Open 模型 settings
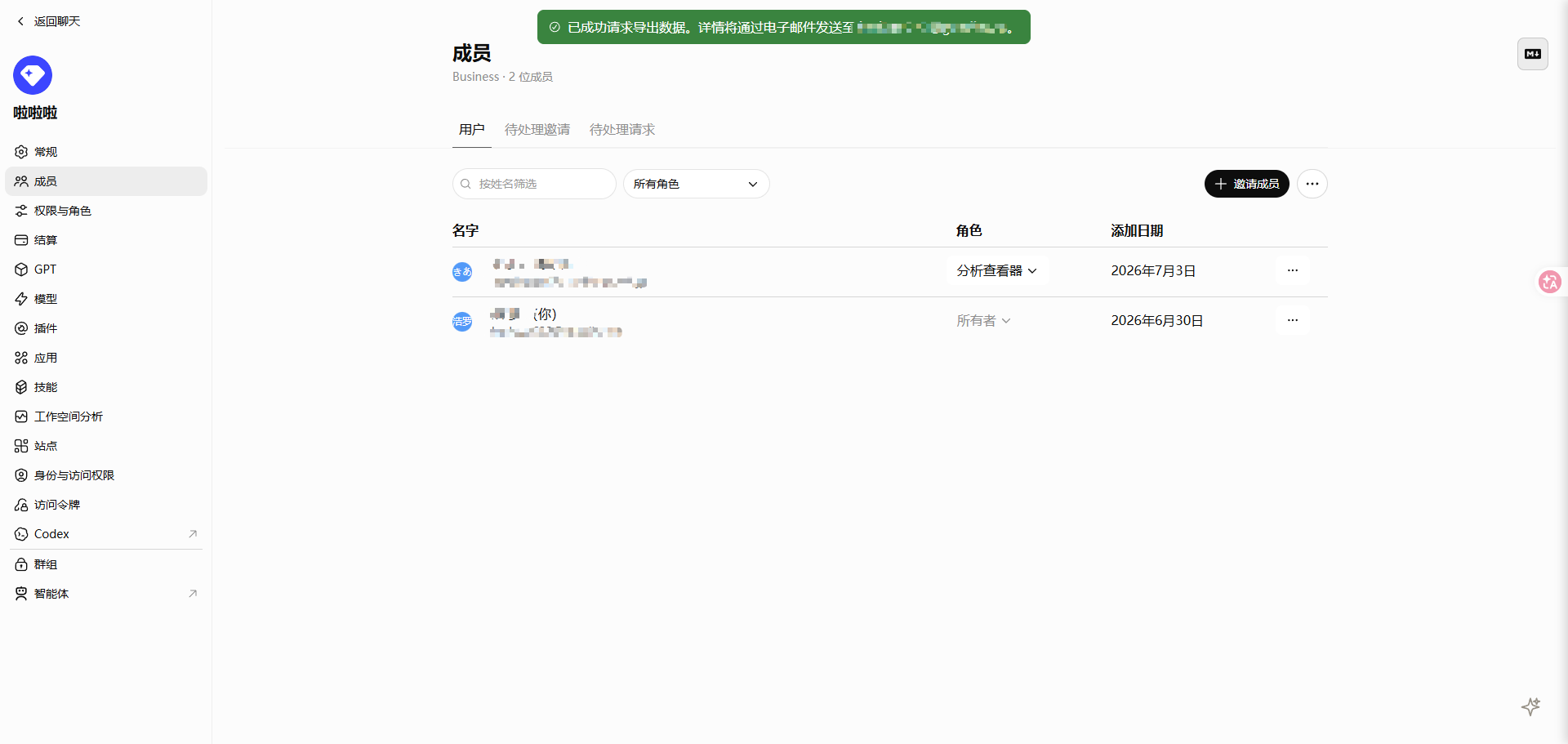Image resolution: width=1568 pixels, height=744 pixels. (106, 299)
